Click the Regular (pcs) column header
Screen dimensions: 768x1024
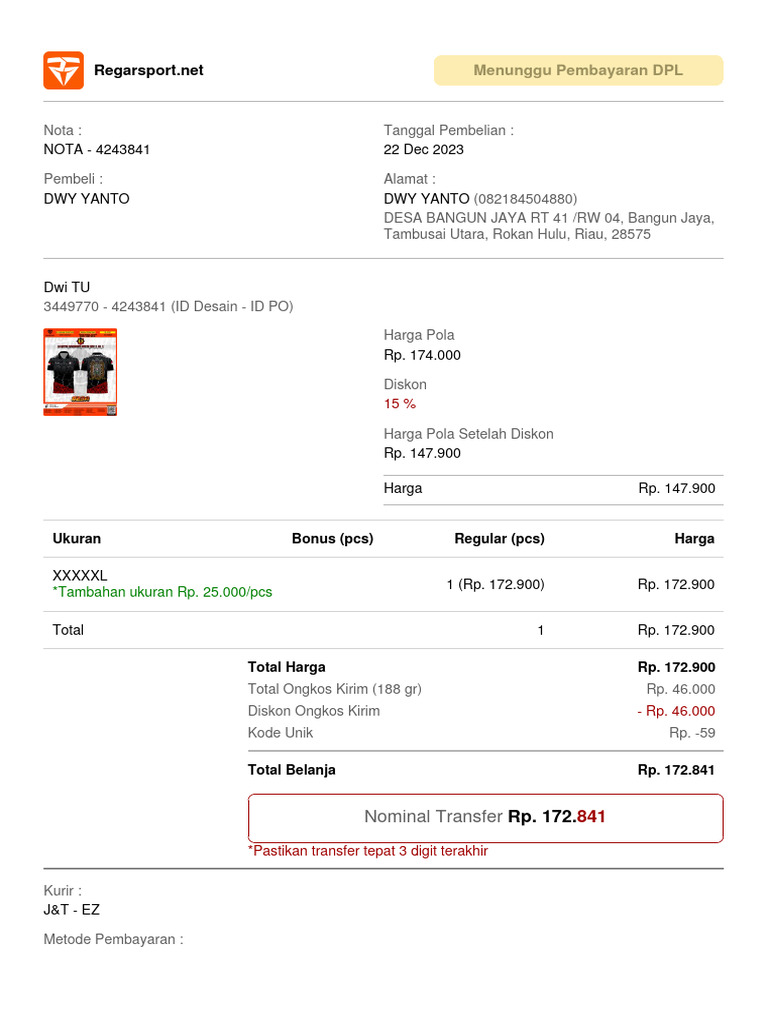[x=499, y=539]
